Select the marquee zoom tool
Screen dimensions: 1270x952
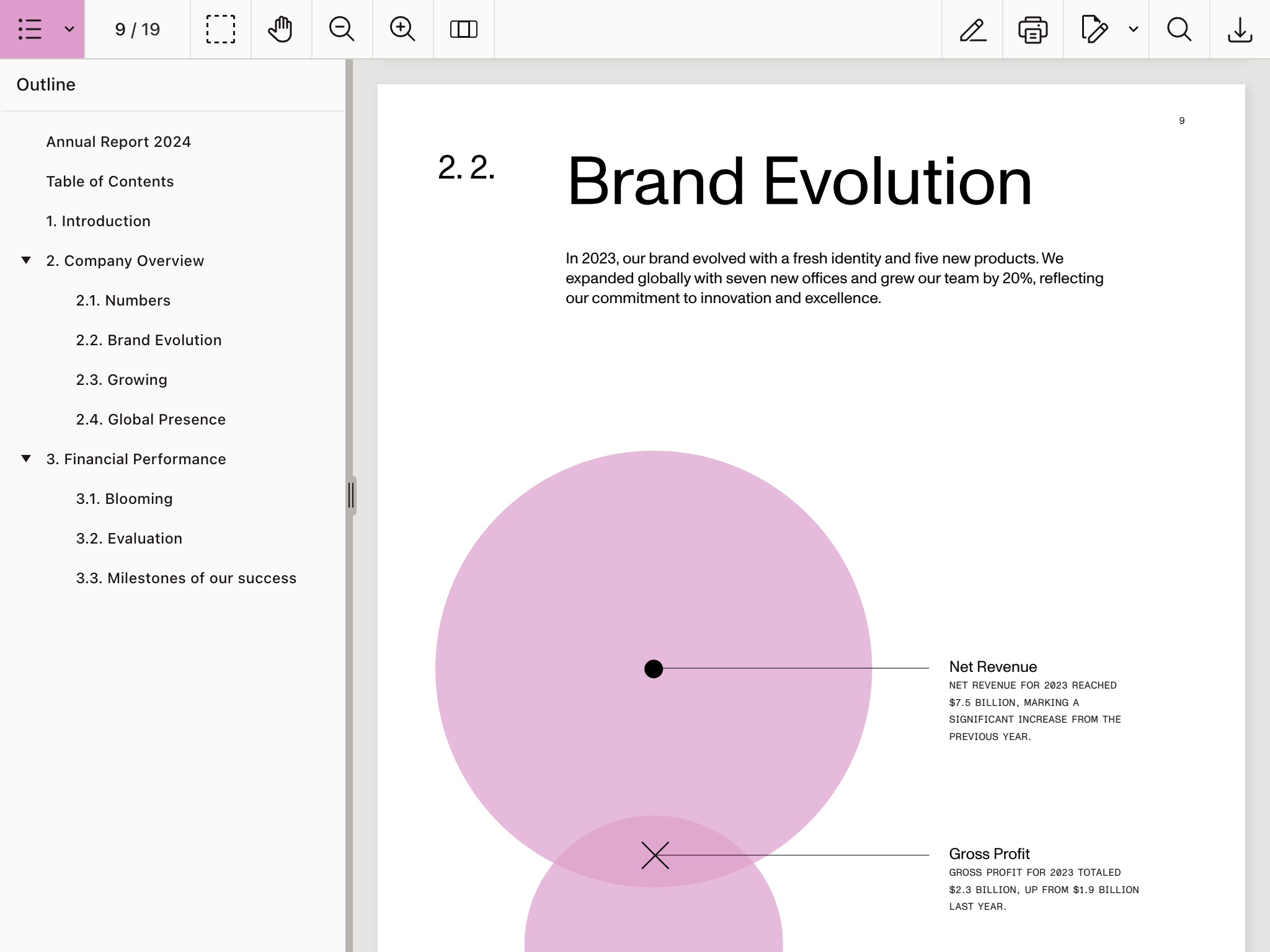pos(220,29)
